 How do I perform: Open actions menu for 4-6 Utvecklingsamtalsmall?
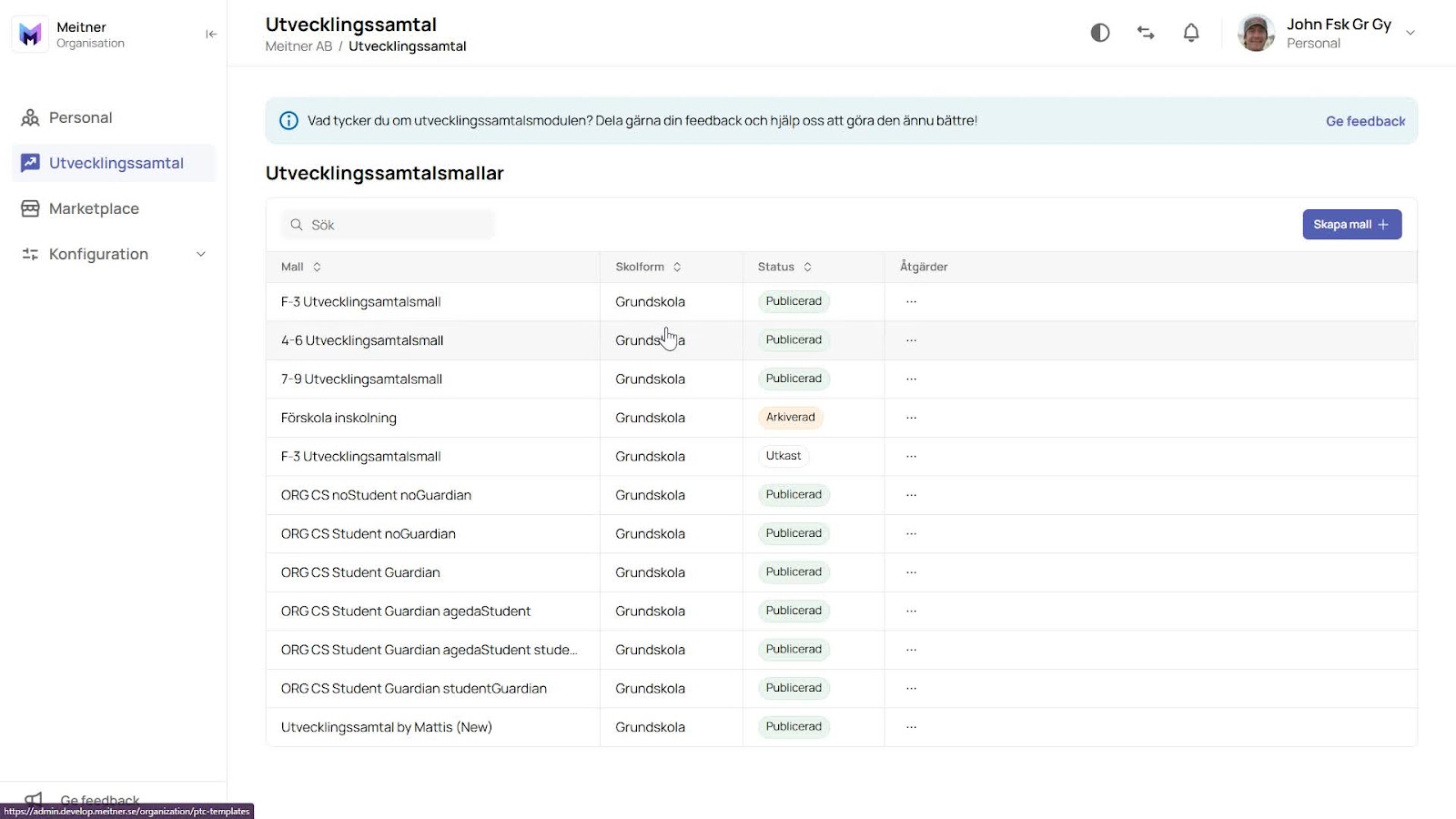911,340
